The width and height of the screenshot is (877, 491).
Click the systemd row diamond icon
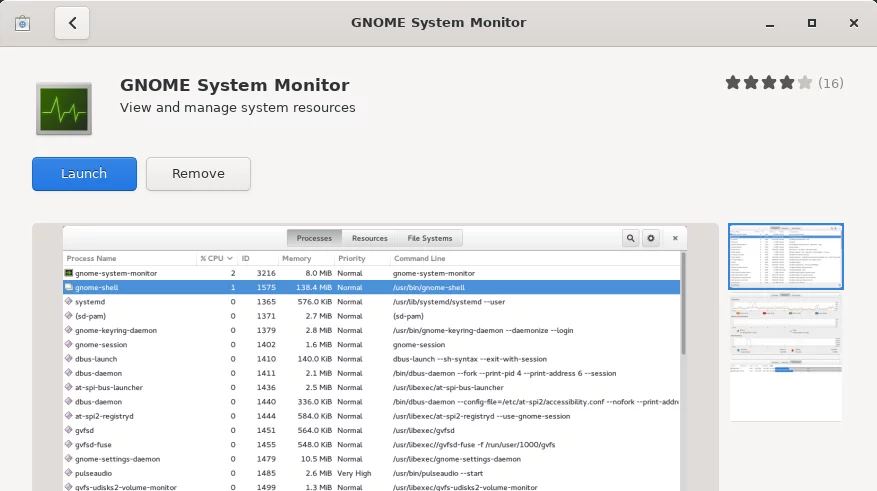tap(69, 301)
